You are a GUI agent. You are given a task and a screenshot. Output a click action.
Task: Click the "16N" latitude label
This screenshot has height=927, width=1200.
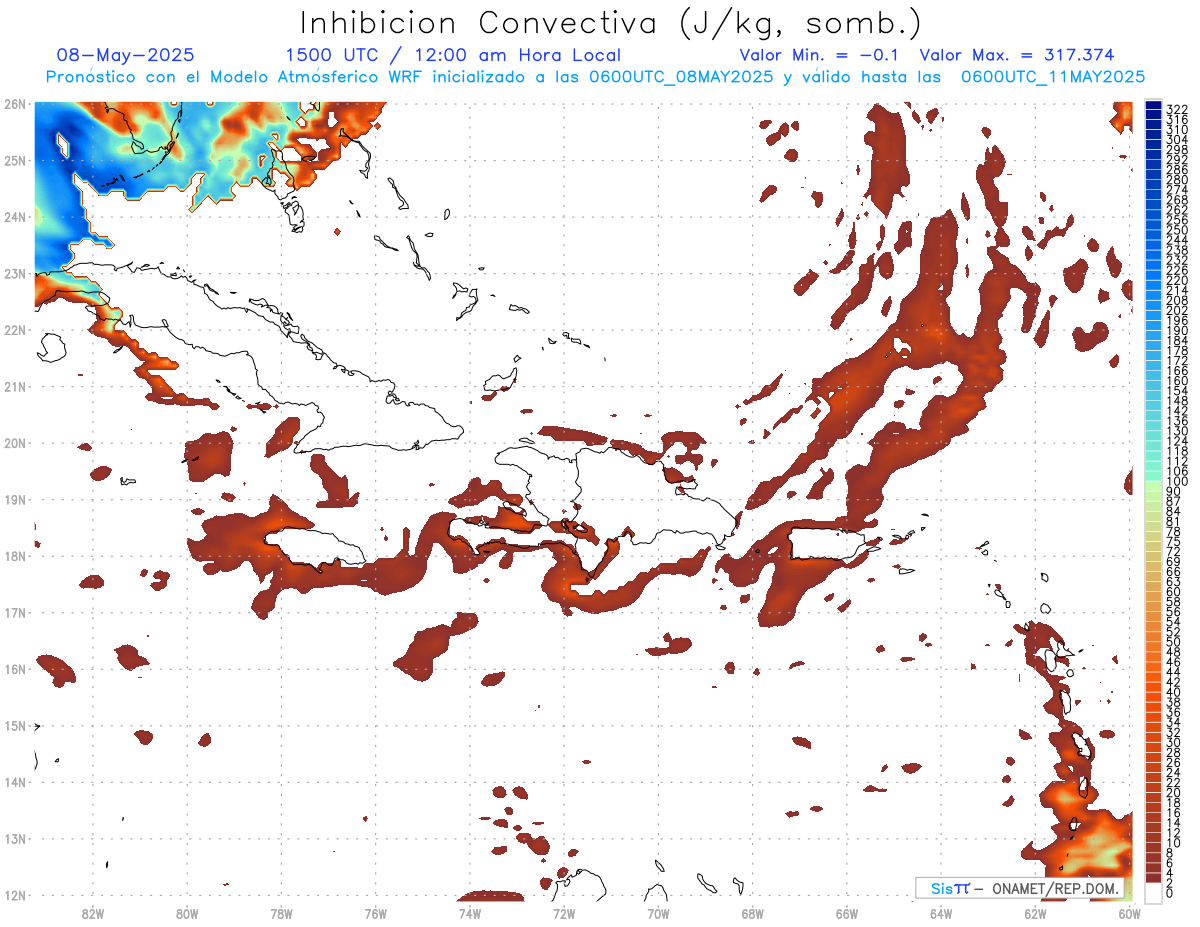click(14, 669)
